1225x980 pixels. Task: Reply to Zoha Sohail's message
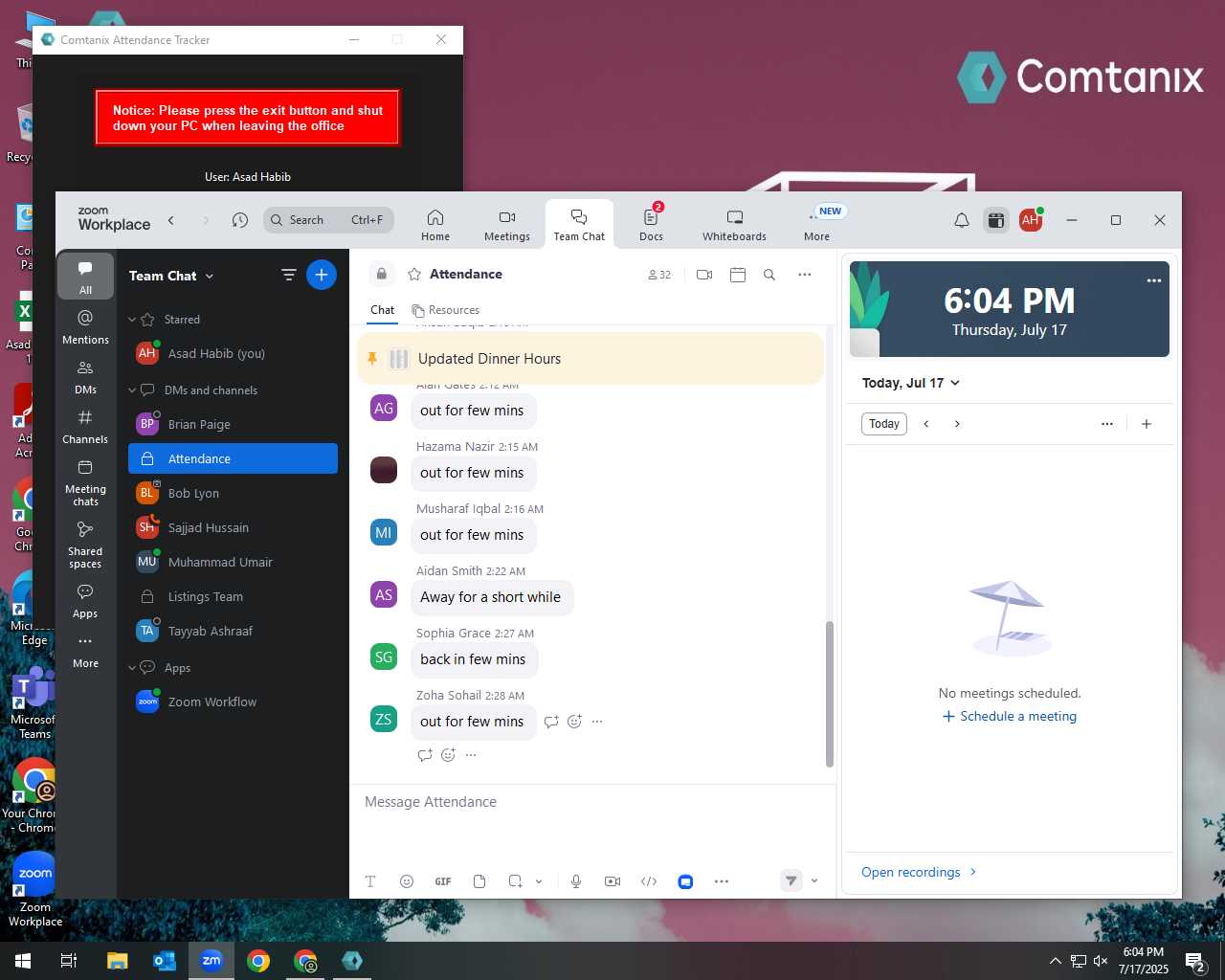click(x=551, y=722)
